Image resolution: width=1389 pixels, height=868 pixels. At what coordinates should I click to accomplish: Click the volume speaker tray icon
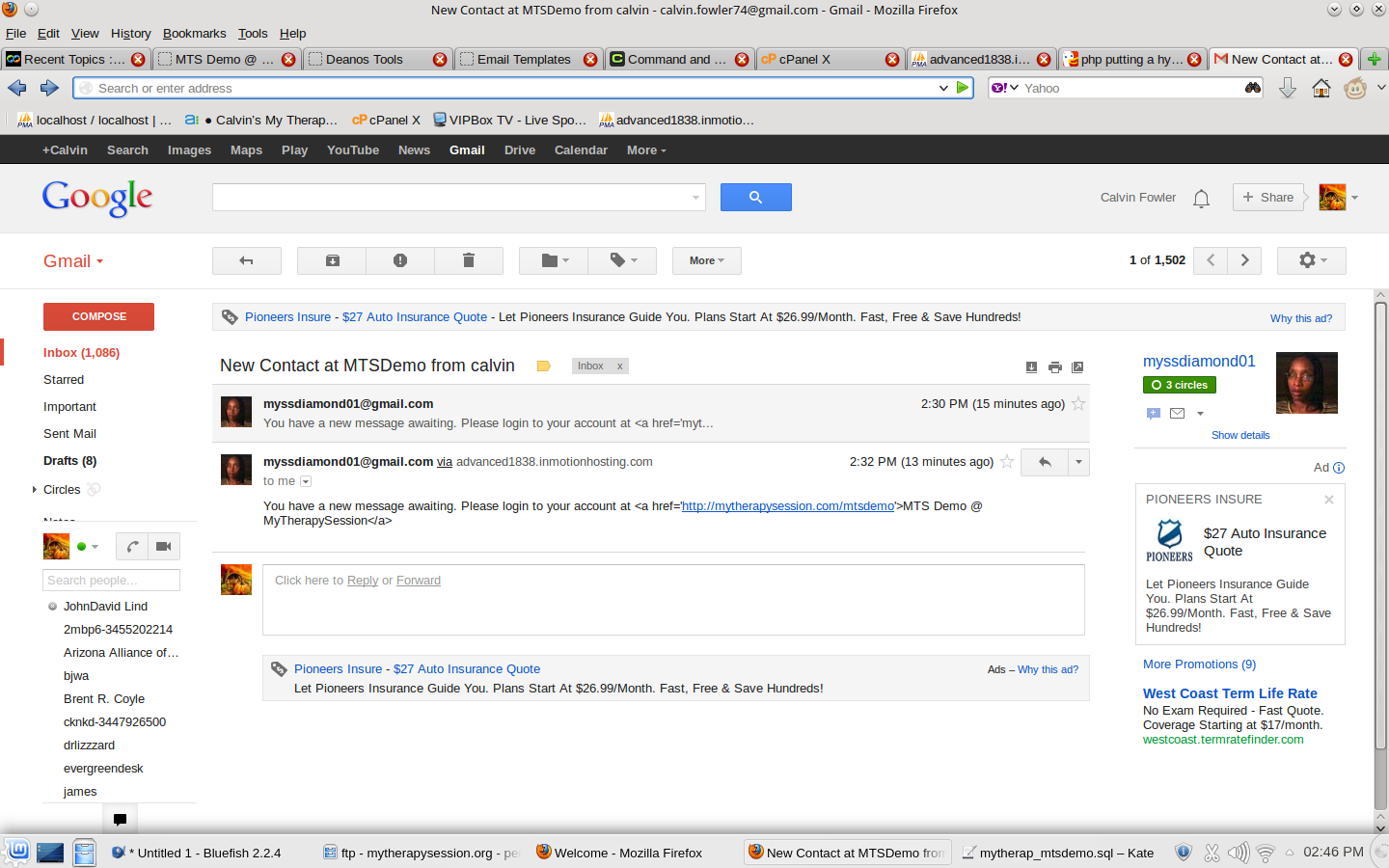click(1239, 853)
